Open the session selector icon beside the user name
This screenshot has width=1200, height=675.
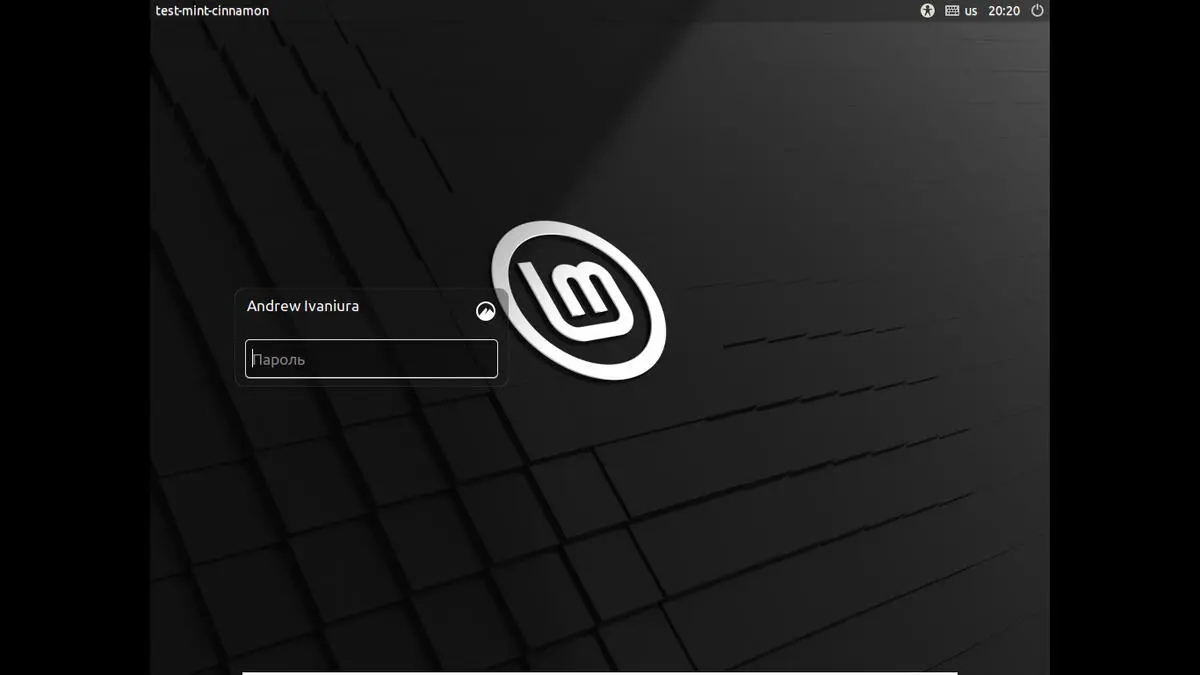[485, 311]
